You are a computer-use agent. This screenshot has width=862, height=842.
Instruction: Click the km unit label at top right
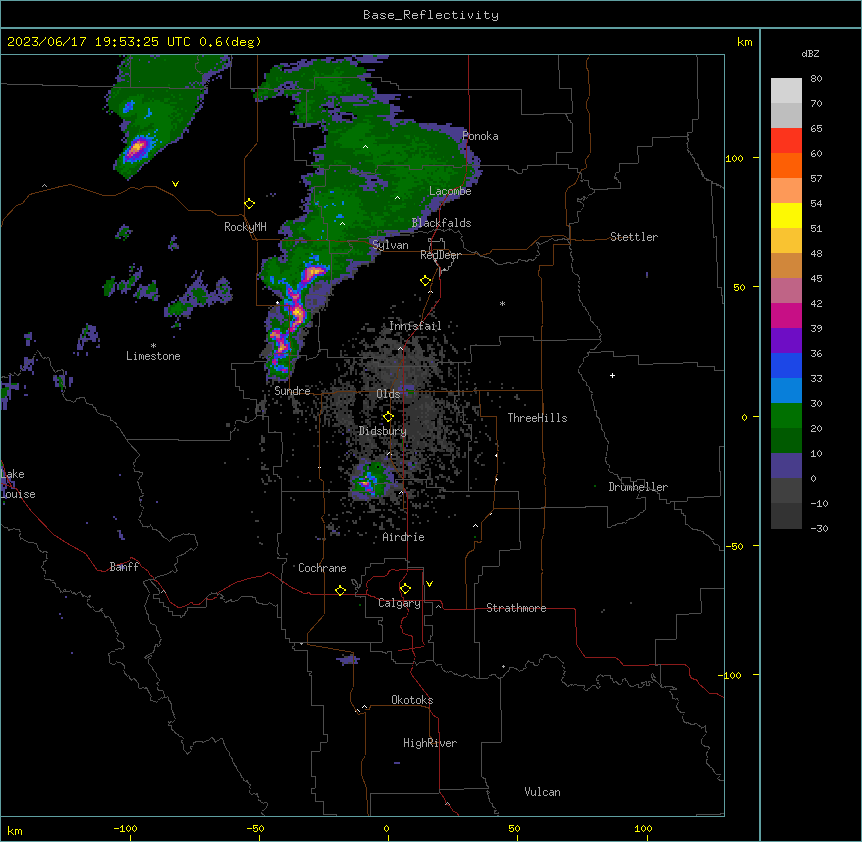point(744,42)
